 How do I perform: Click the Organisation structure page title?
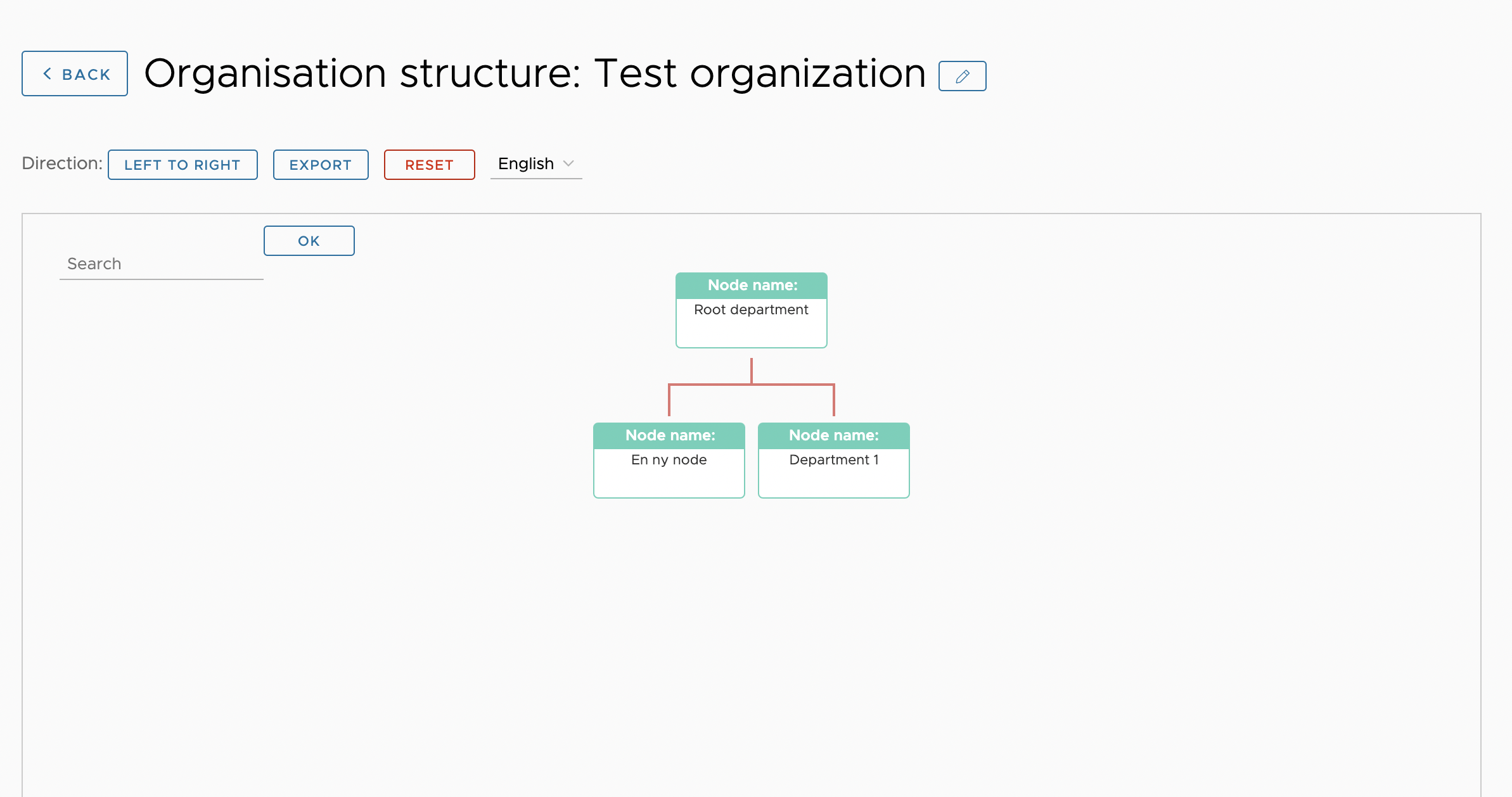tap(535, 73)
